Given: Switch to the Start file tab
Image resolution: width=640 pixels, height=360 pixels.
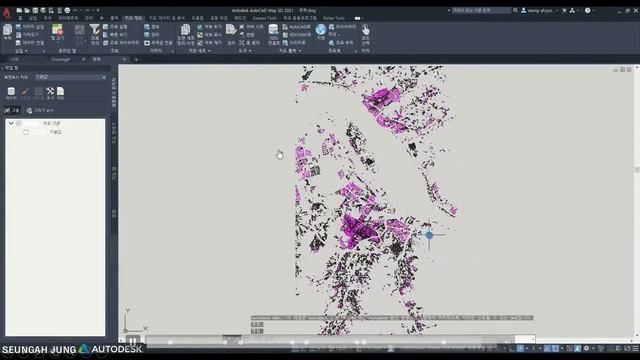Looking at the screenshot, I should (15, 60).
